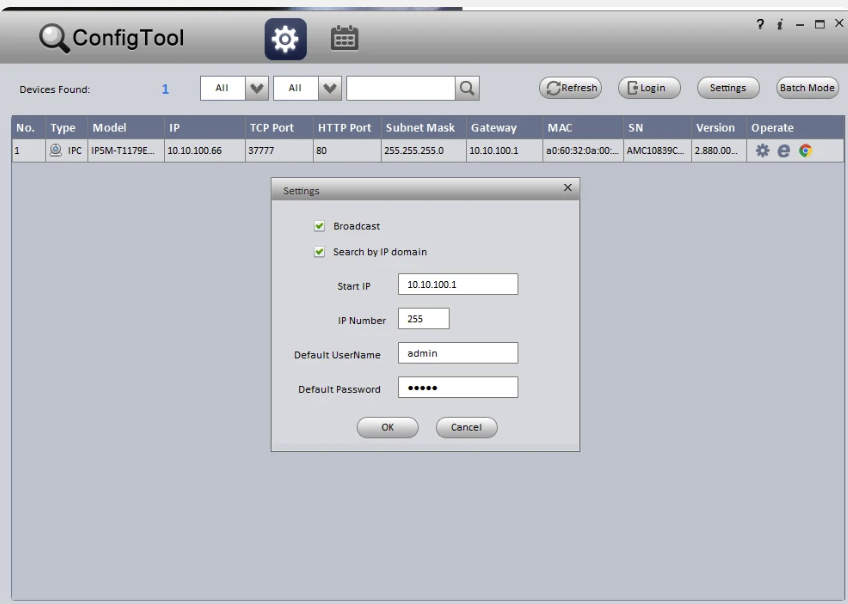Switch to Batch Mode
Image resolution: width=848 pixels, height=604 pixels.
coord(807,88)
